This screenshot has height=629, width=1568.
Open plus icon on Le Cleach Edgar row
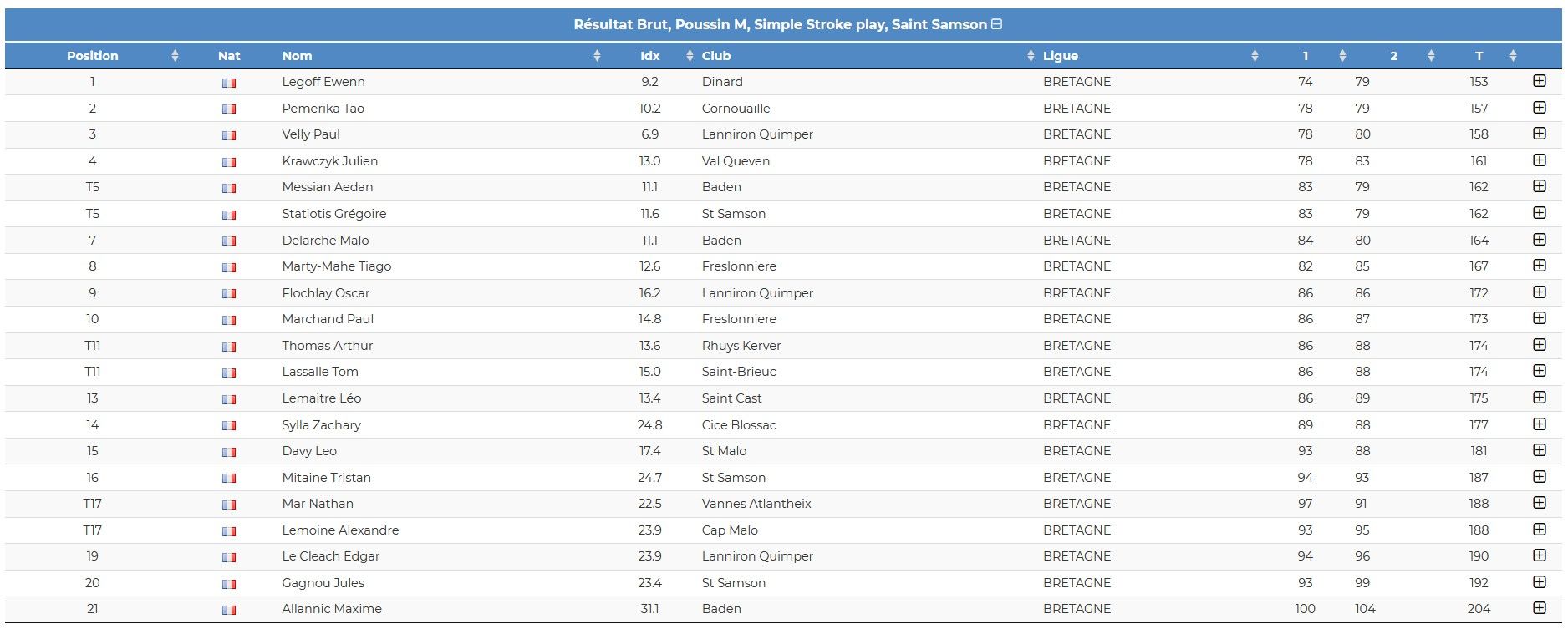pyautogui.click(x=1540, y=555)
